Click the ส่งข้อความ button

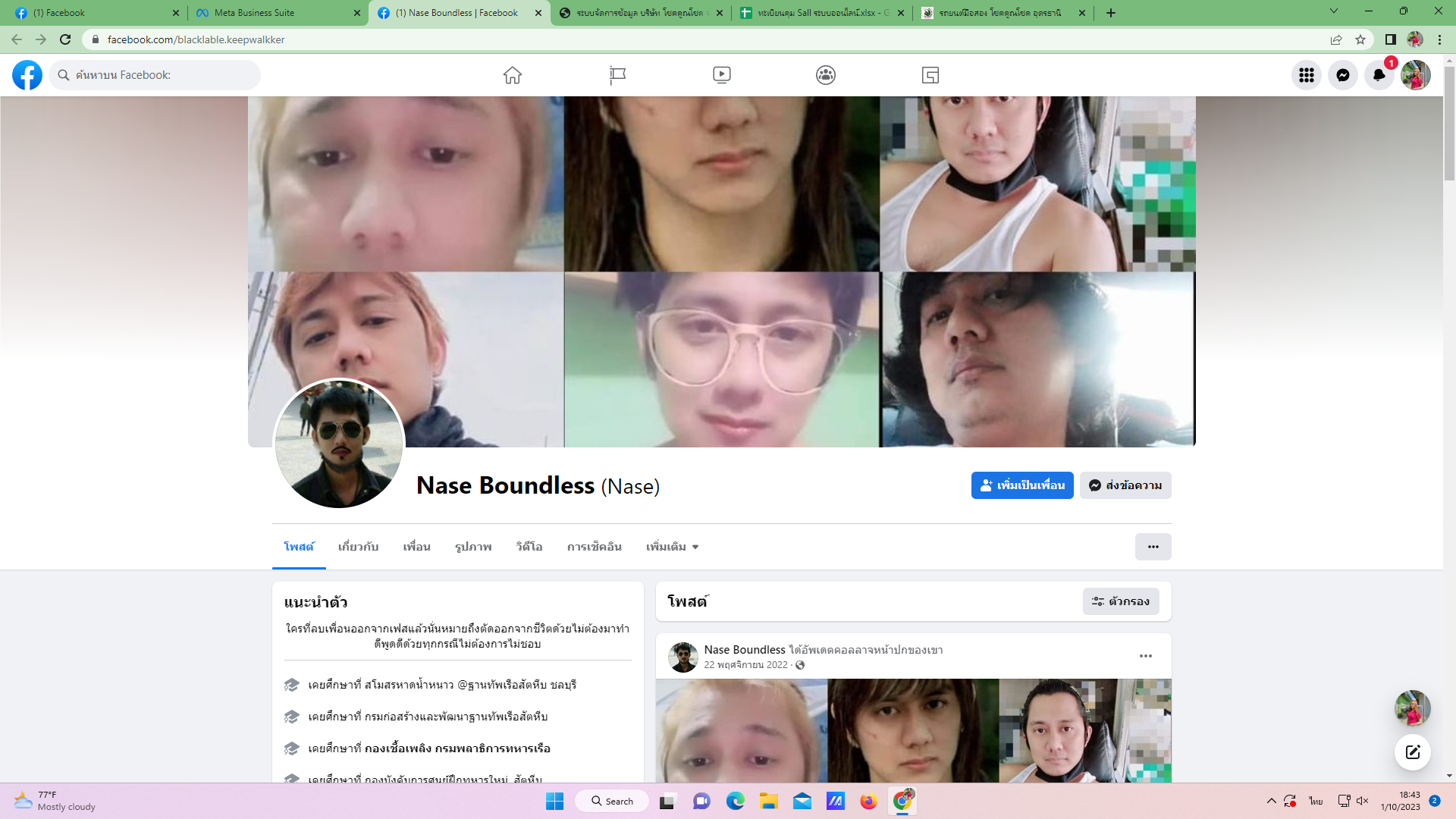point(1125,485)
